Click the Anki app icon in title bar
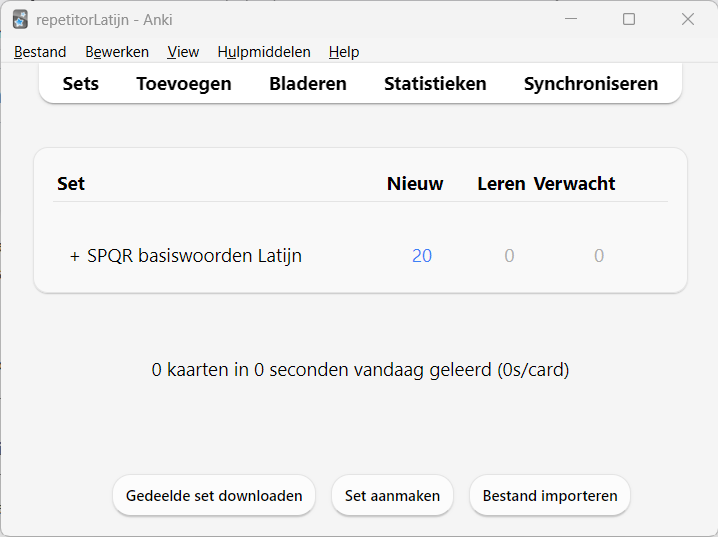 20,20
